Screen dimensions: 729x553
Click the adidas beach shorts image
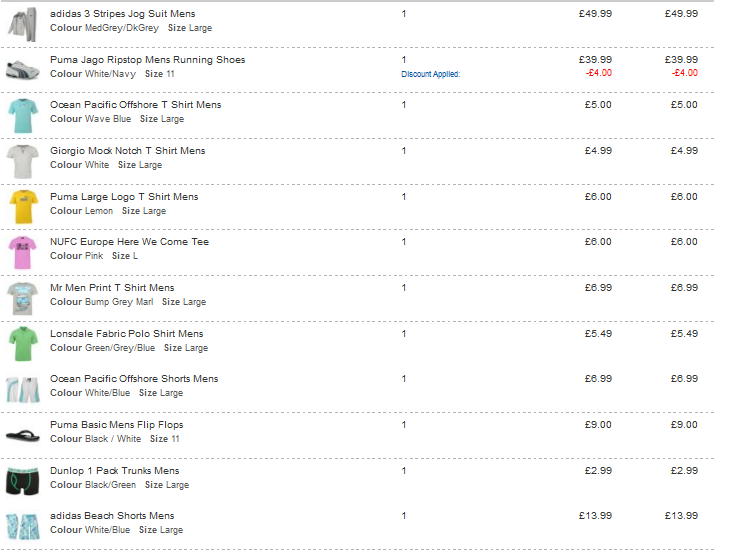click(x=23, y=526)
